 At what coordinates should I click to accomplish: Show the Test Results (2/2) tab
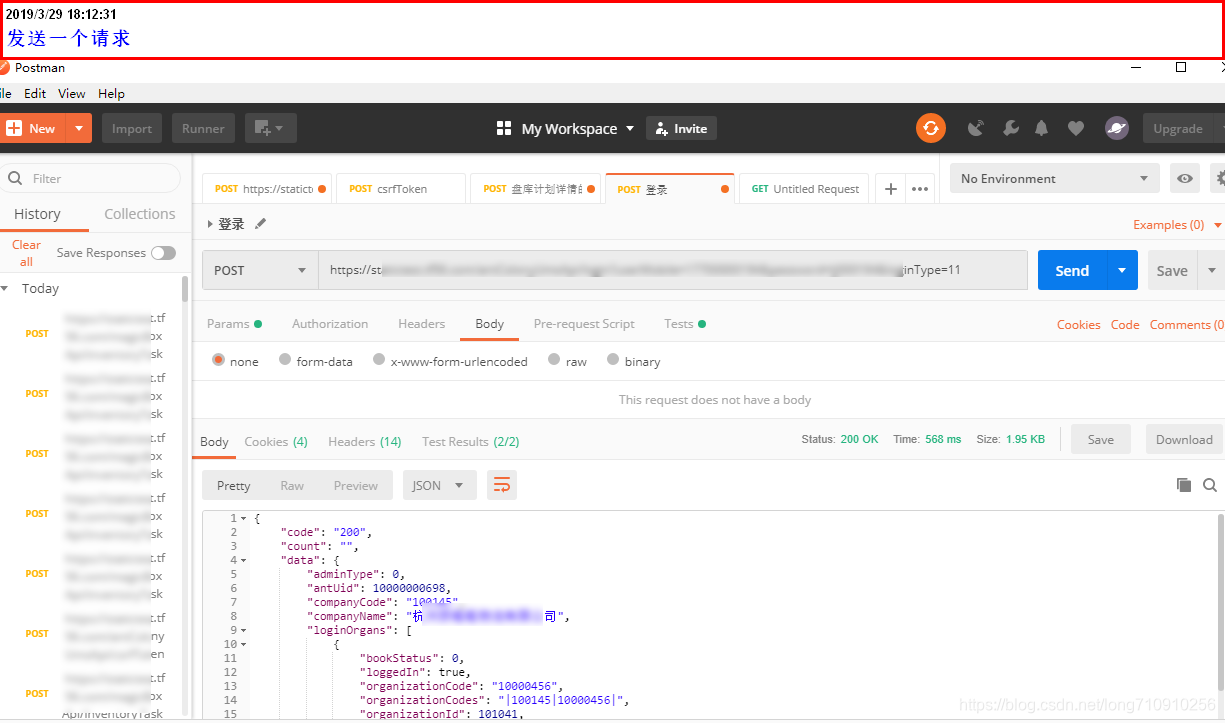471,441
